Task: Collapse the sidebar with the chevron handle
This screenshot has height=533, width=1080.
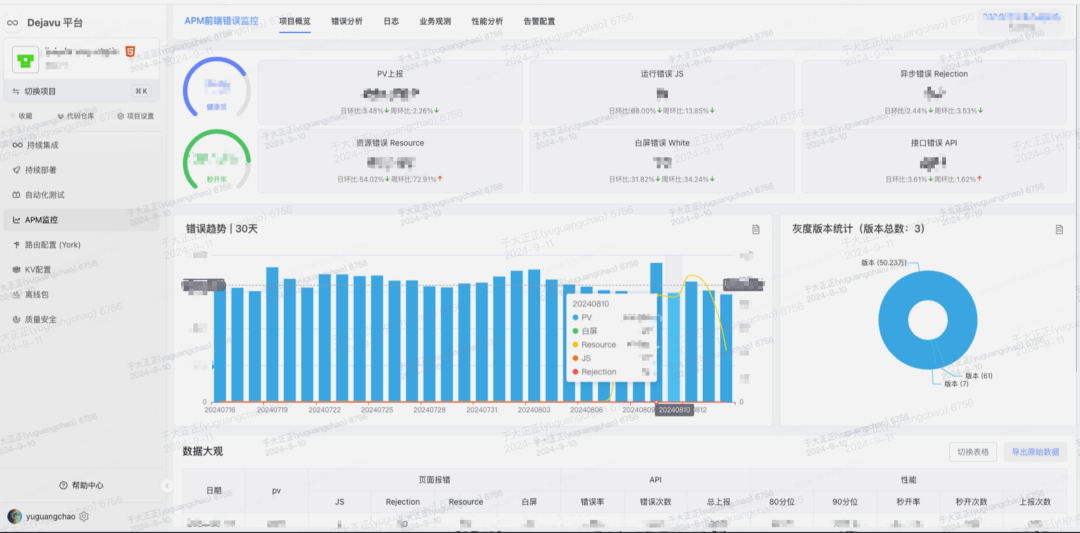Action: [x=167, y=486]
